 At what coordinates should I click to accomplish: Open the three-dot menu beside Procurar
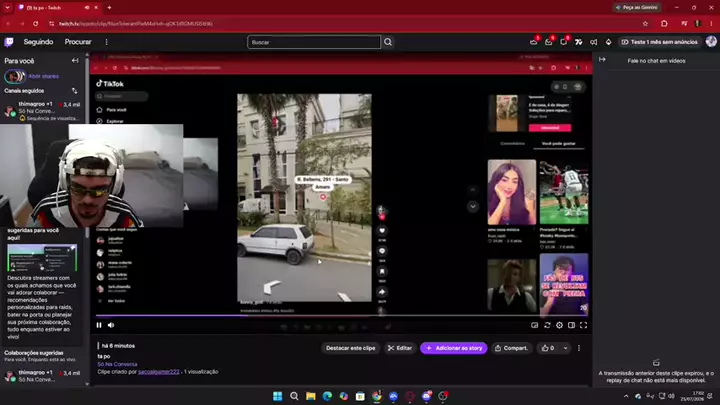(x=106, y=42)
